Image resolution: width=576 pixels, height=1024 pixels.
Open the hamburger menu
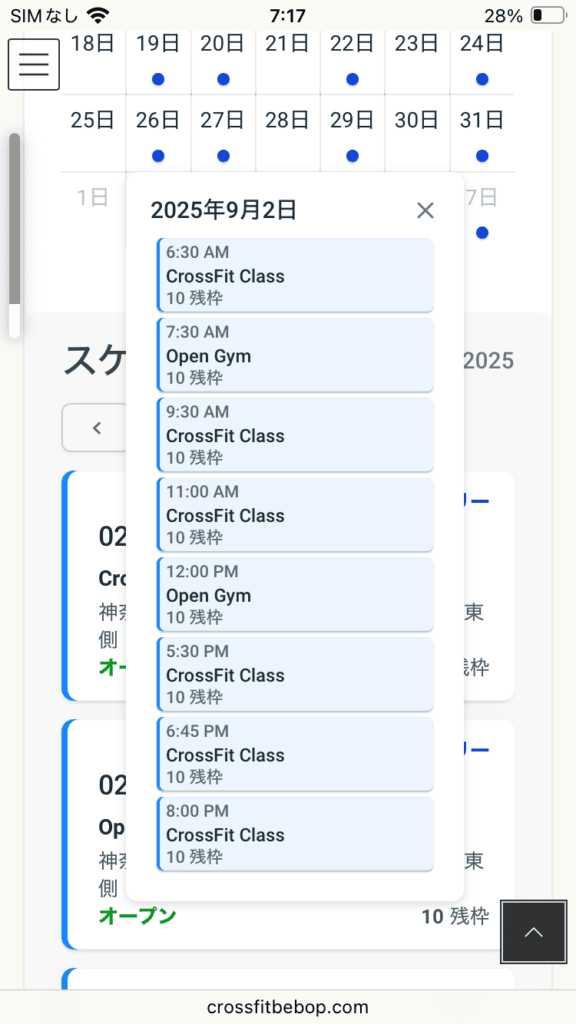tap(34, 64)
